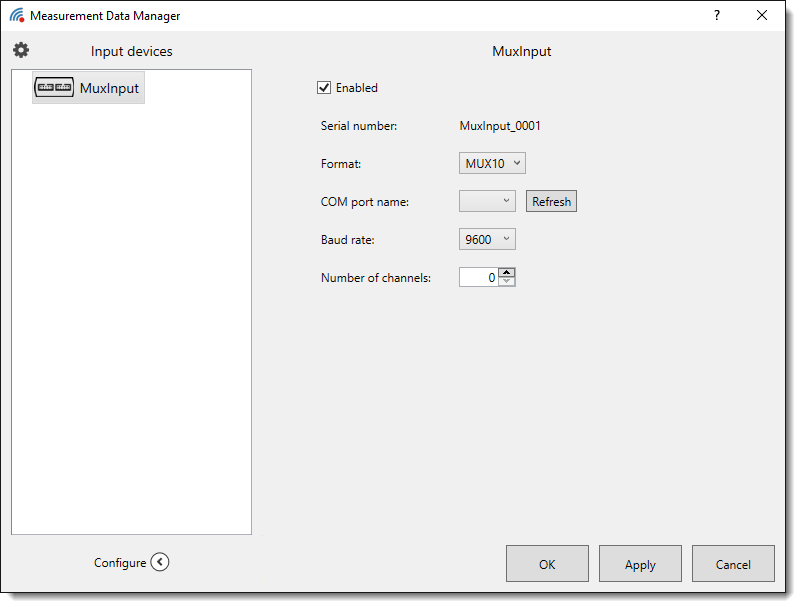This screenshot has height=608, width=801.
Task: Click the gear settings icon
Action: click(x=21, y=50)
